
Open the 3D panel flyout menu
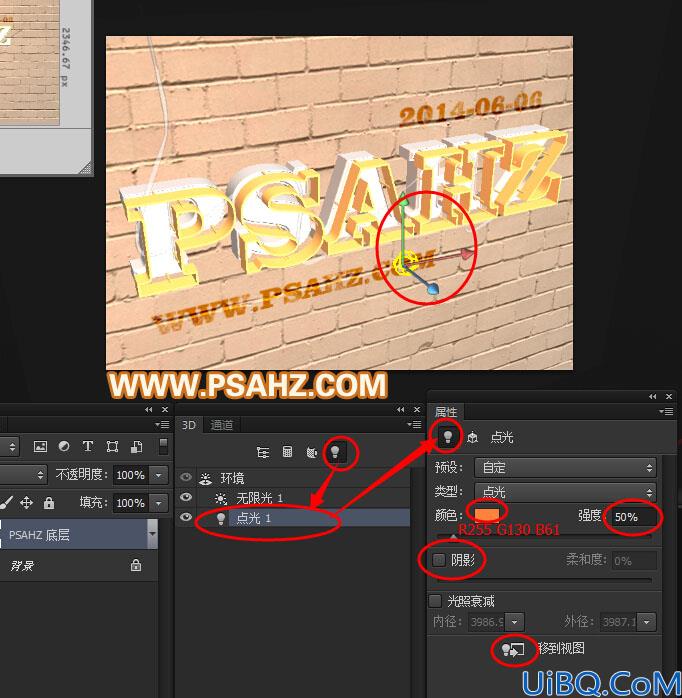click(x=414, y=424)
